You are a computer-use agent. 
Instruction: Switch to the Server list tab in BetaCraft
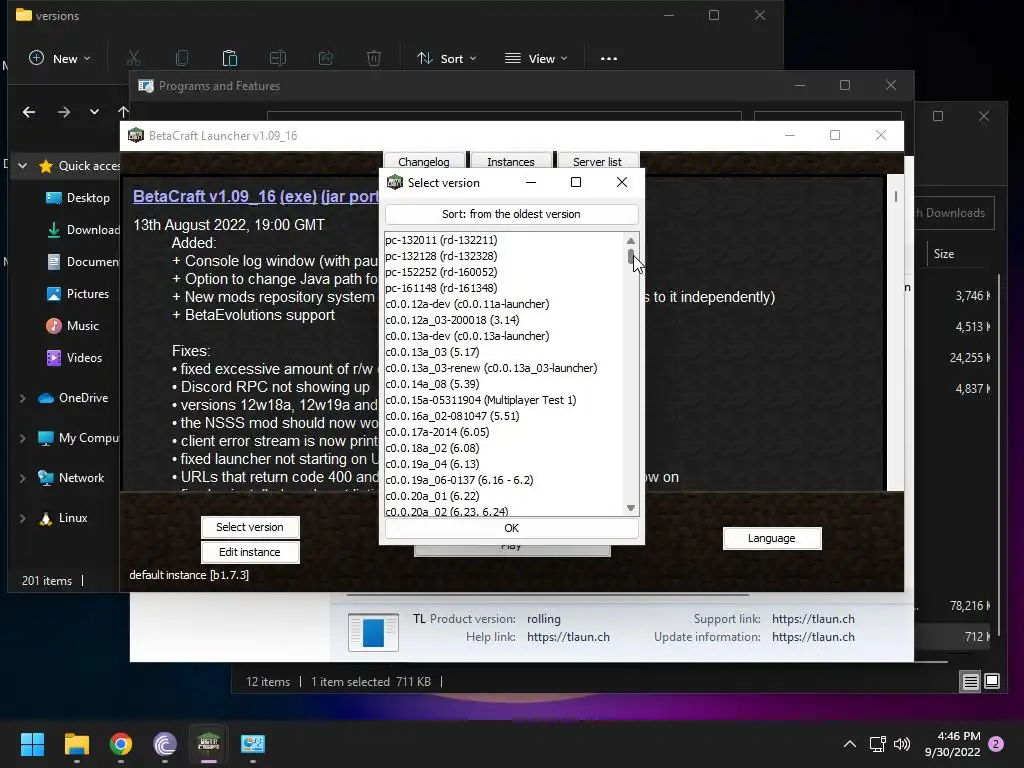point(597,161)
